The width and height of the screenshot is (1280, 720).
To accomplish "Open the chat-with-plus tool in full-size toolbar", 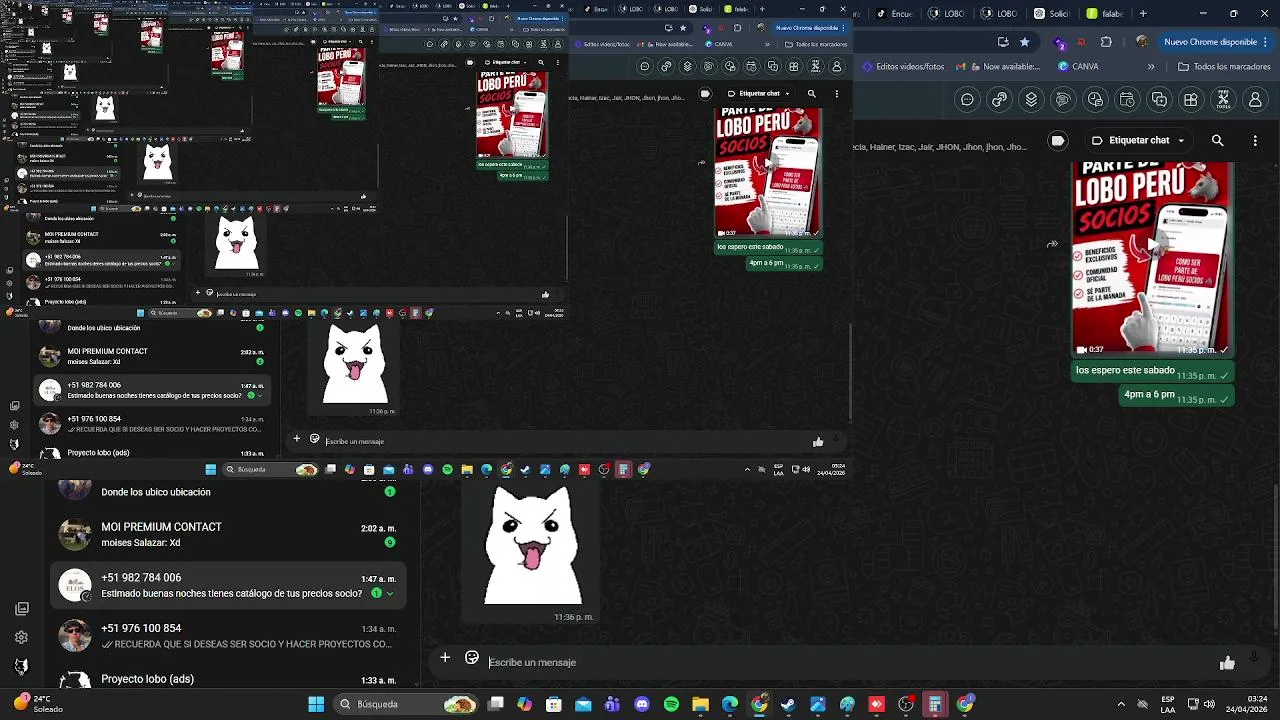I will click(1159, 100).
